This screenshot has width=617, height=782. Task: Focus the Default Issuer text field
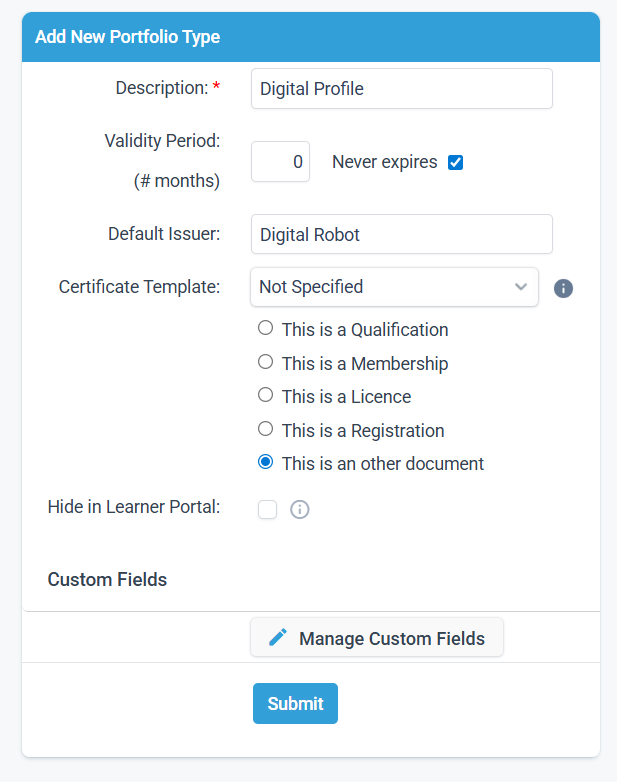[402, 234]
